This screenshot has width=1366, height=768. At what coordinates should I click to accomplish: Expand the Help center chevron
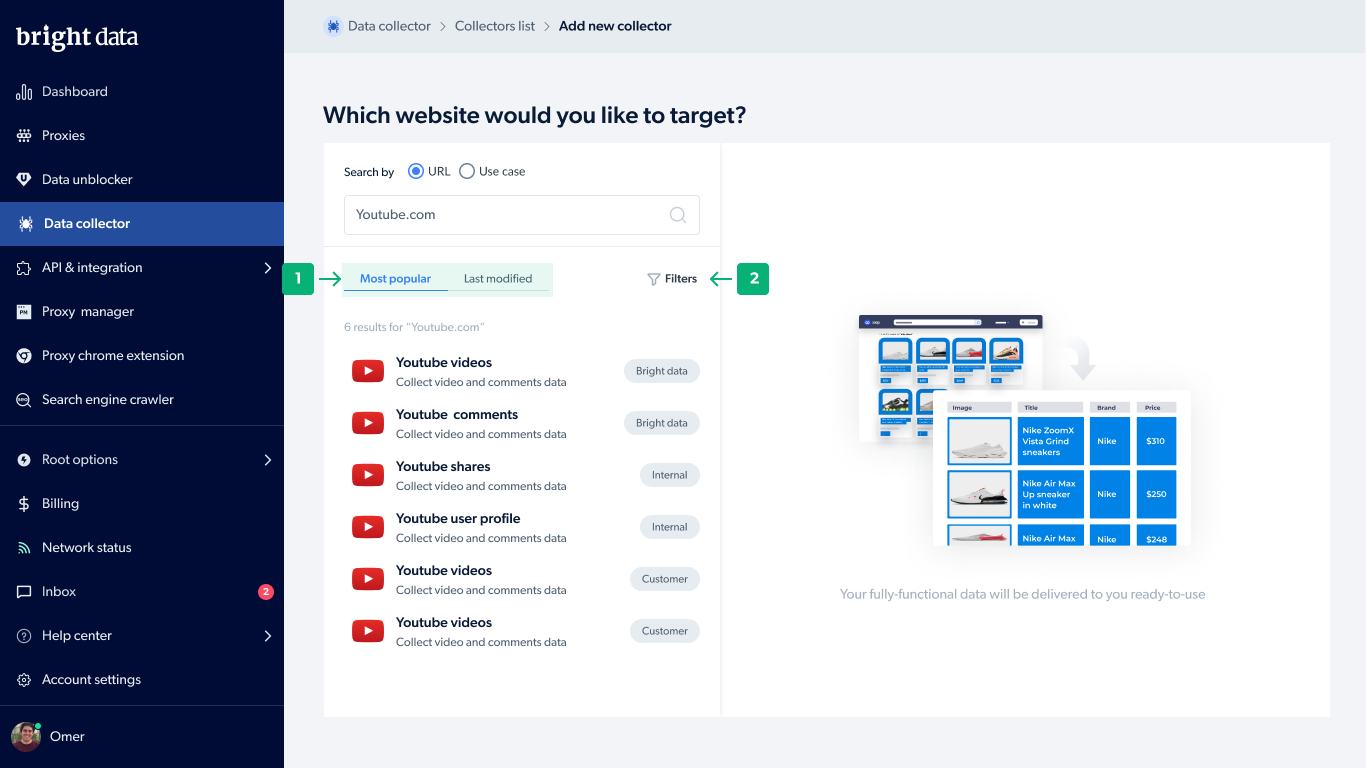click(x=267, y=636)
